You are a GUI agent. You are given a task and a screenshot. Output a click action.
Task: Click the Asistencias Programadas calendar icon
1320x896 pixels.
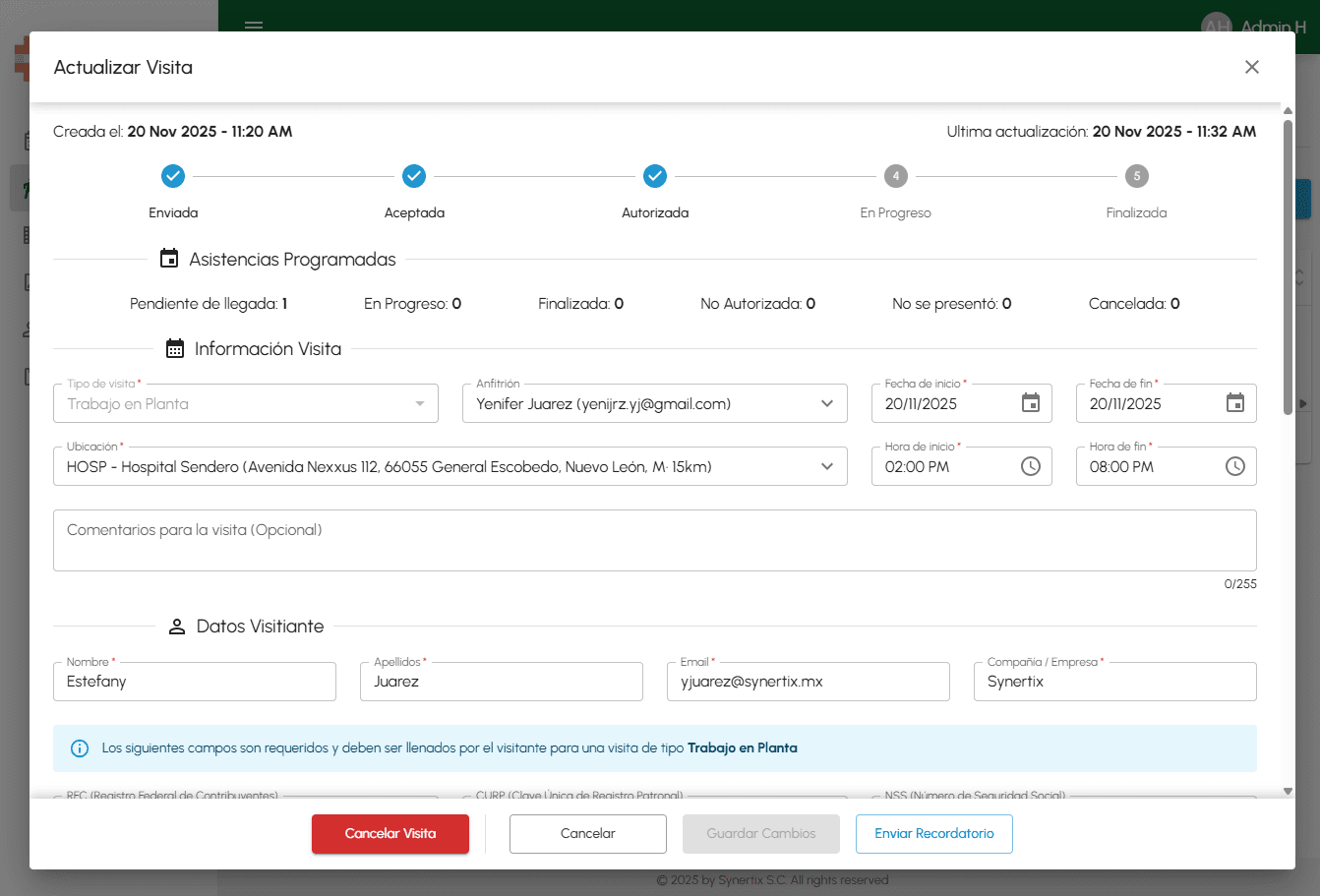click(169, 259)
